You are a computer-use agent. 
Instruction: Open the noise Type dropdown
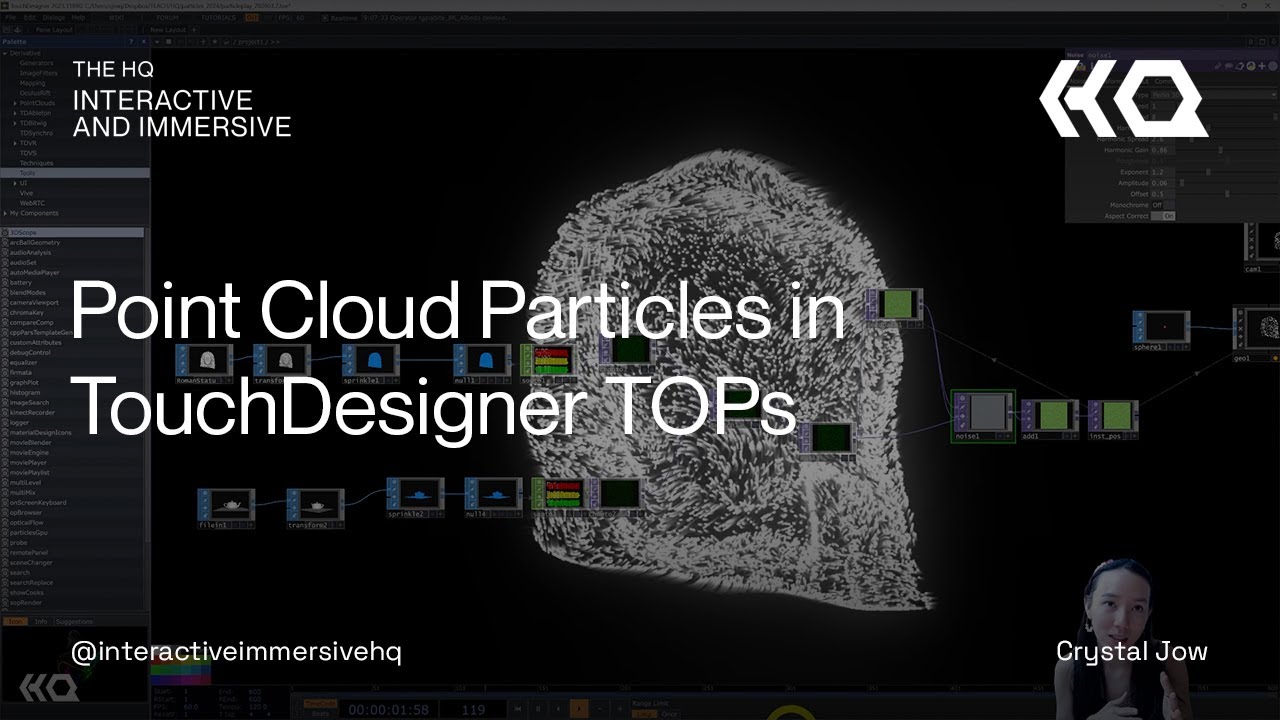click(1213, 95)
